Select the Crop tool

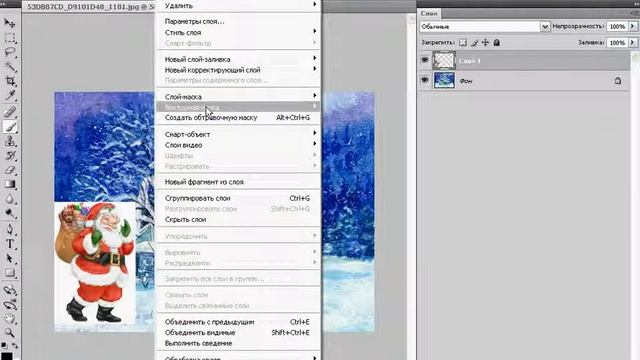(x=9, y=81)
